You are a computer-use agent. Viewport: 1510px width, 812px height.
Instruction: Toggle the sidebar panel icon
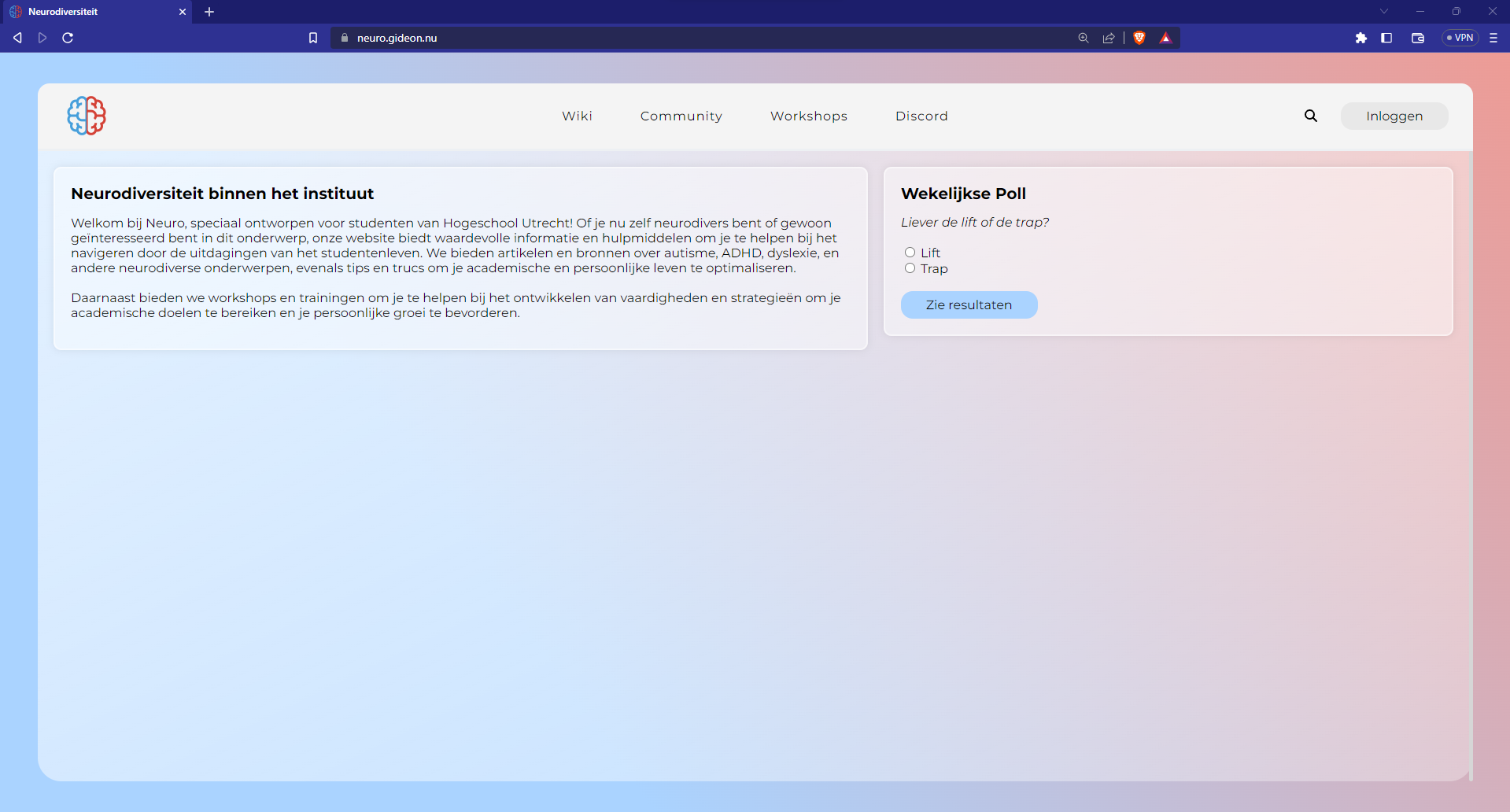(x=1386, y=38)
